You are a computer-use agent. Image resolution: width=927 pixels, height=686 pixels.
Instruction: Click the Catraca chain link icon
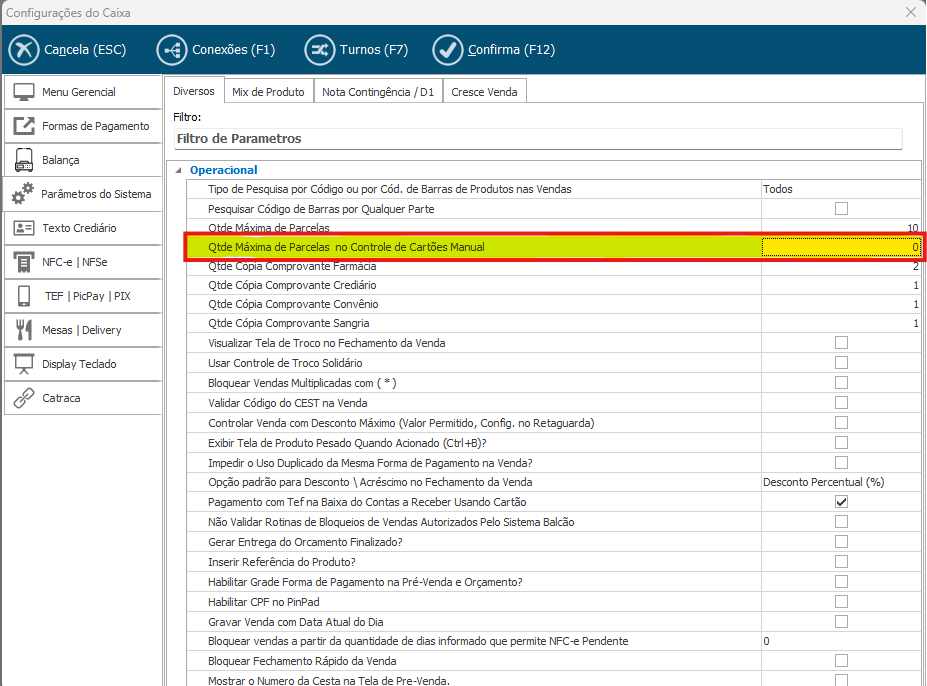click(x=24, y=398)
